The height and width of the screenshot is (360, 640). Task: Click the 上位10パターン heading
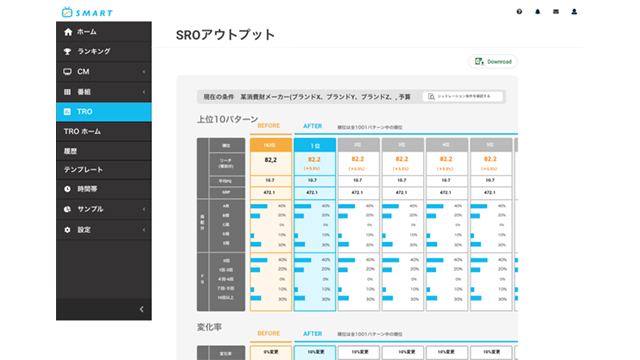(228, 119)
